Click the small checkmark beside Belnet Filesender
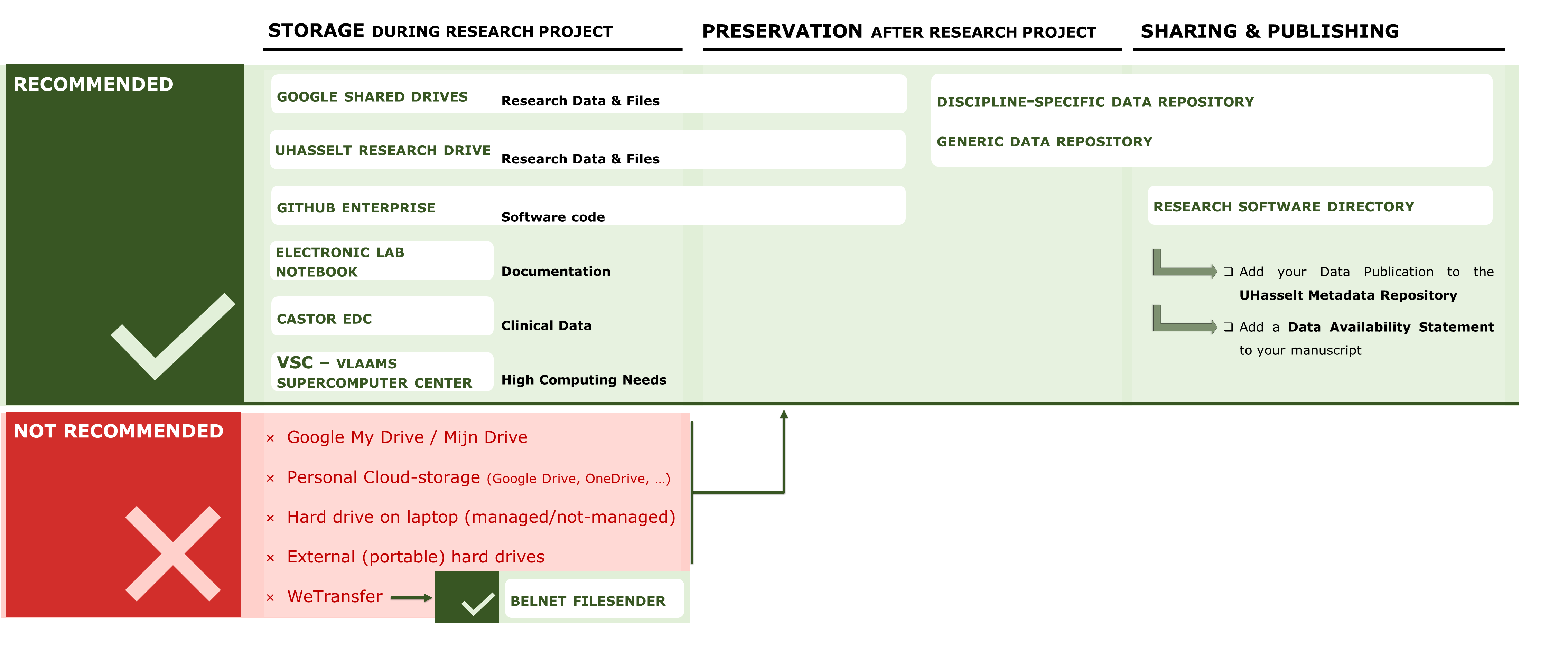The image size is (1568, 653). pos(478,603)
